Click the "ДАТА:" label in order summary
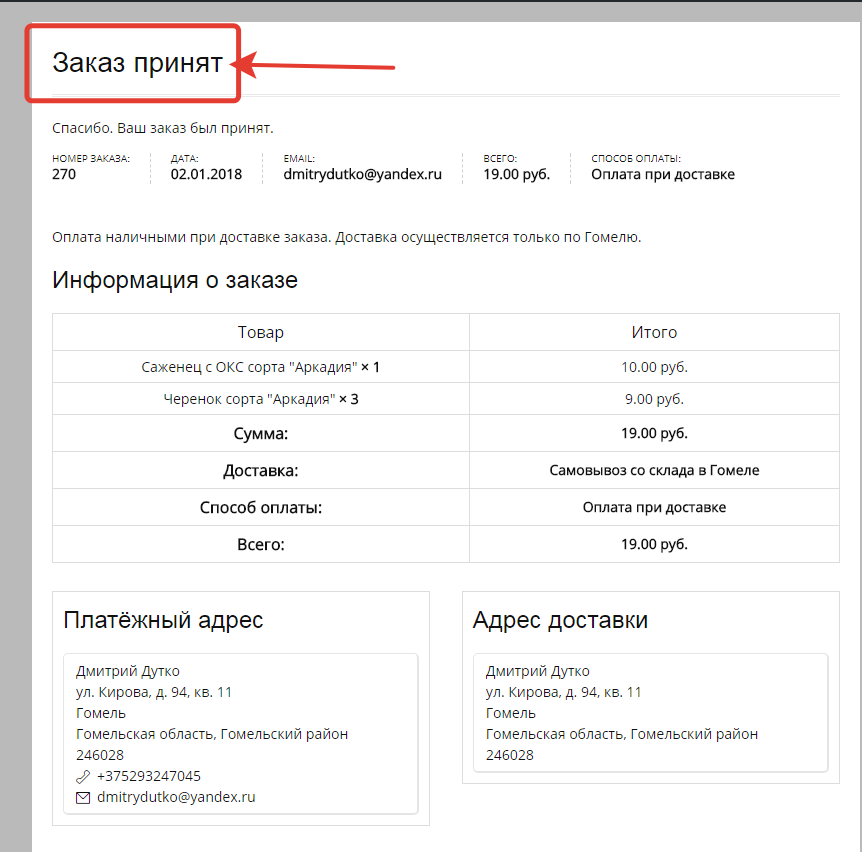862x852 pixels. click(x=185, y=159)
